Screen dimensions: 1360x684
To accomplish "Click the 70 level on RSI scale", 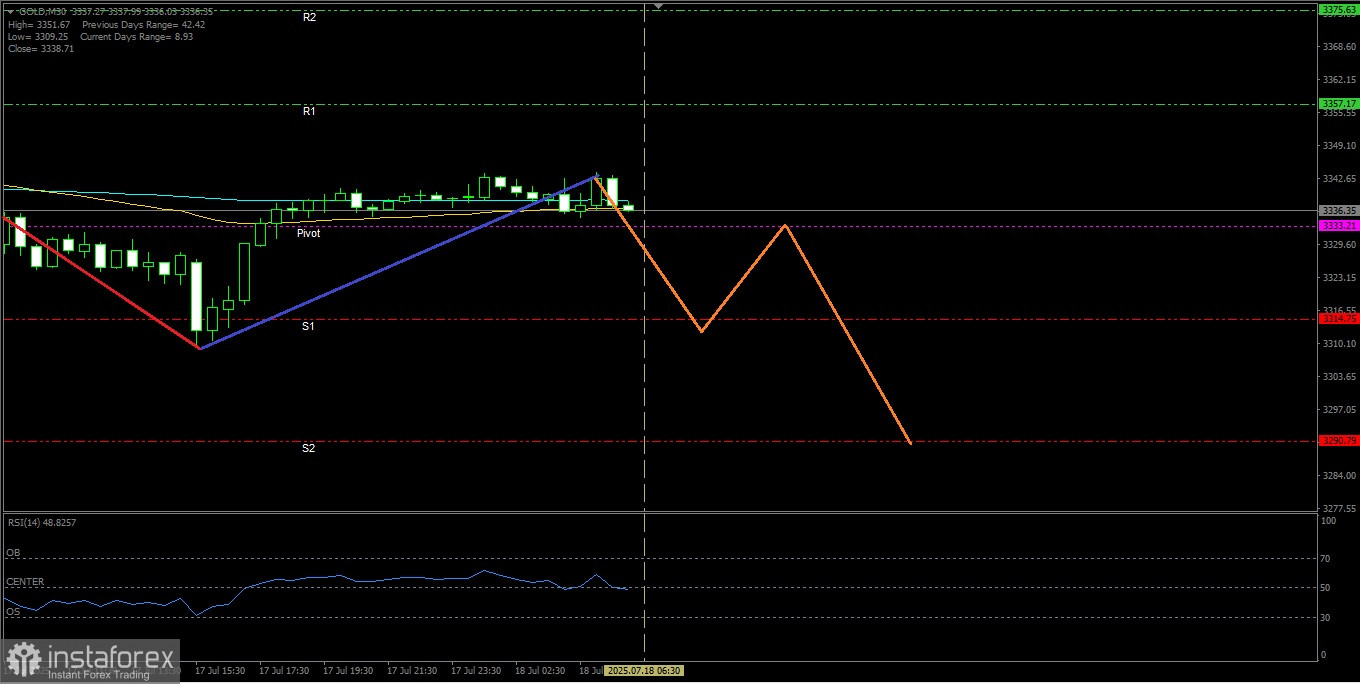I will pos(1327,559).
